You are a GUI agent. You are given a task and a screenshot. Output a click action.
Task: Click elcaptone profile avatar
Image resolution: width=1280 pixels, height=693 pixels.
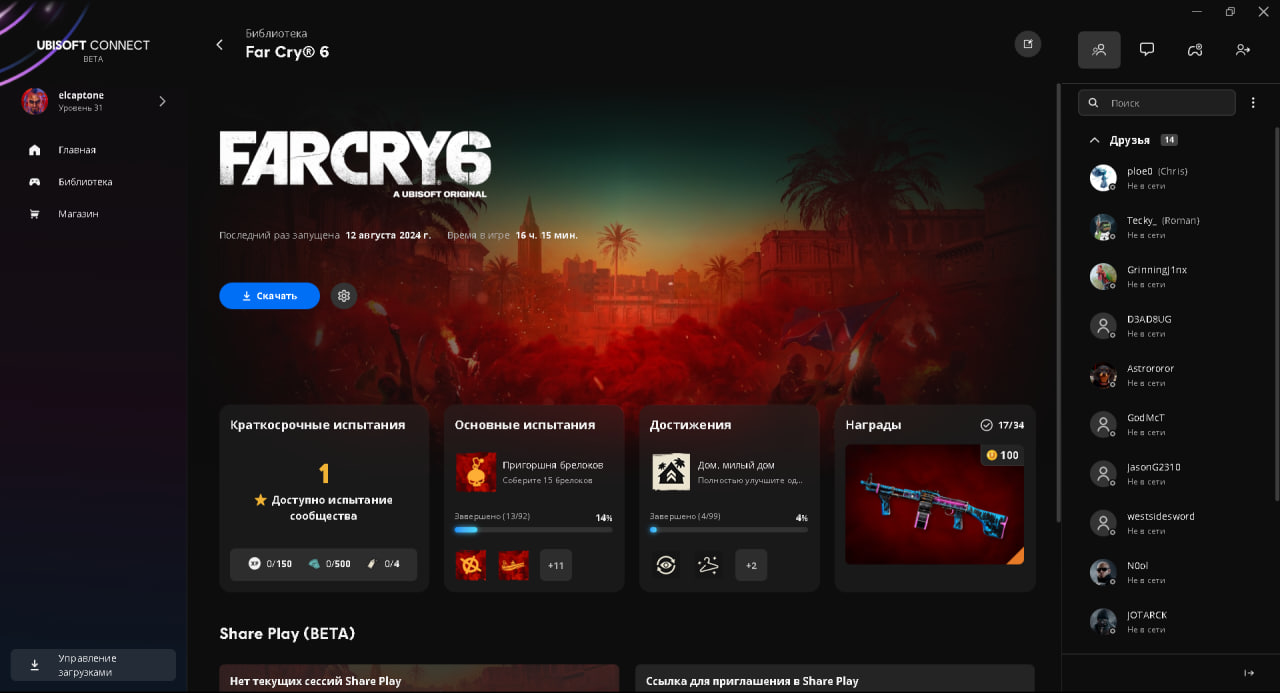(35, 101)
